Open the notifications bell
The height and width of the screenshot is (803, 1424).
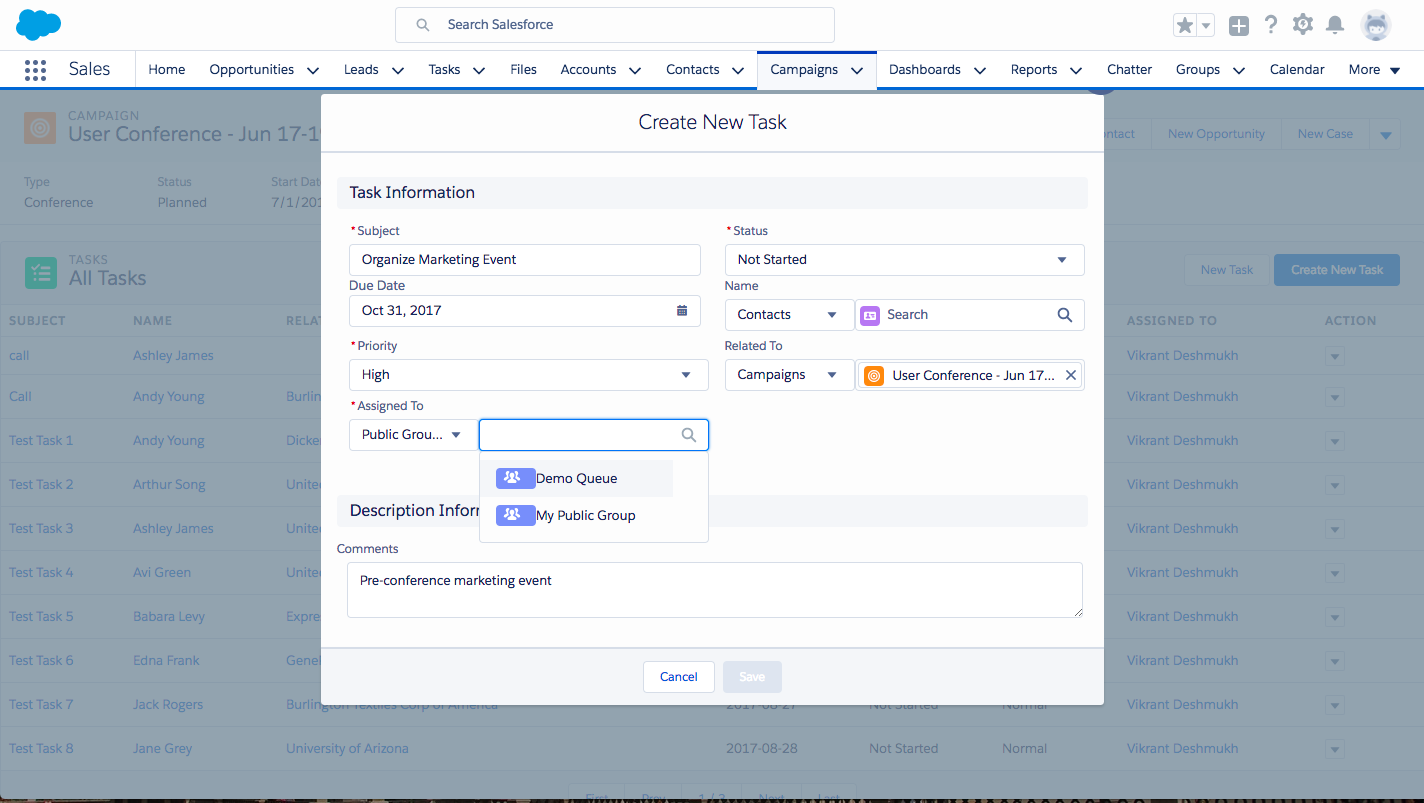click(1334, 25)
